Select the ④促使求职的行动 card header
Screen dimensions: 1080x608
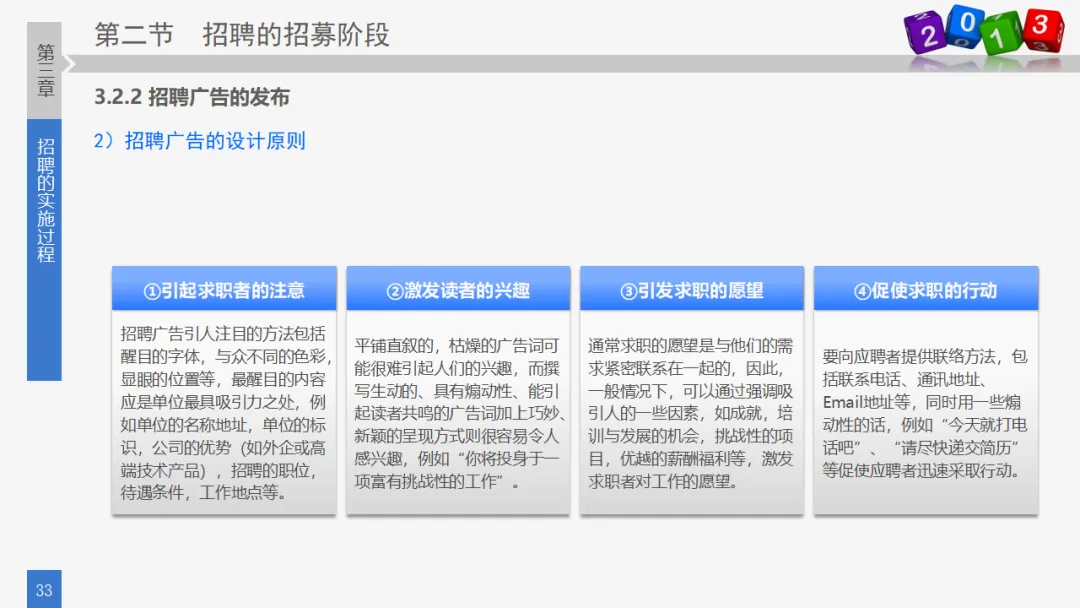click(x=926, y=290)
